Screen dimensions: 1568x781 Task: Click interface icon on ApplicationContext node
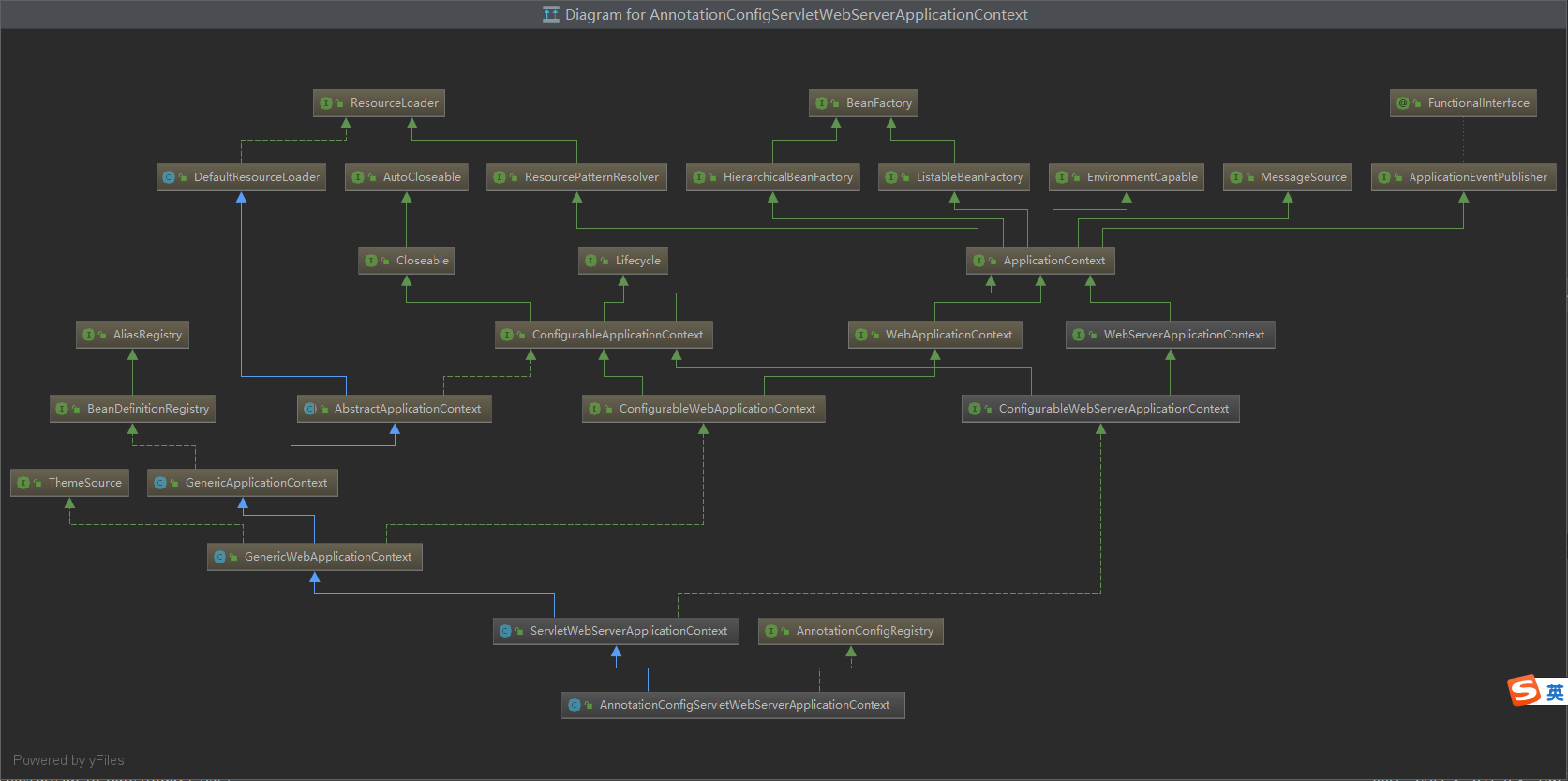979,261
